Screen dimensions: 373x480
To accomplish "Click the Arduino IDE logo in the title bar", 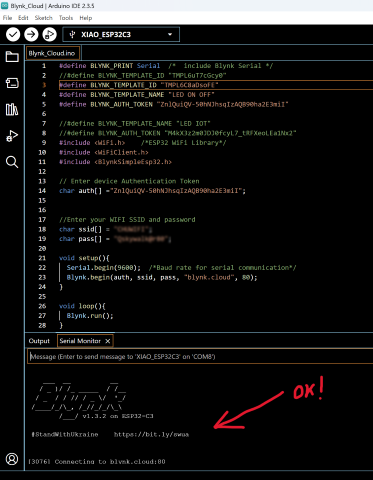I will pyautogui.click(x=5, y=5).
